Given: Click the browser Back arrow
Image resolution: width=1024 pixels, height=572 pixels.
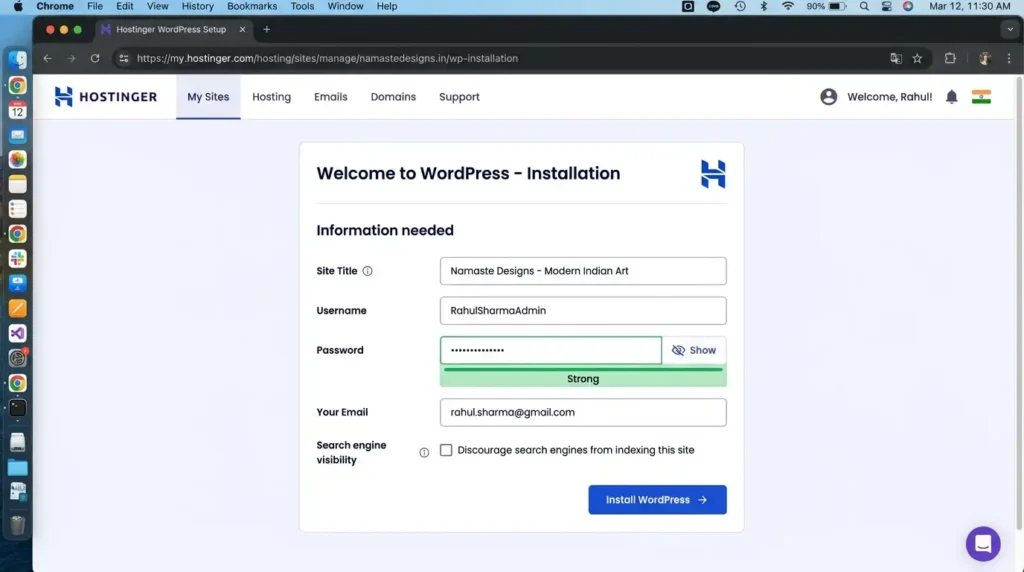Looking at the screenshot, I should [48, 58].
